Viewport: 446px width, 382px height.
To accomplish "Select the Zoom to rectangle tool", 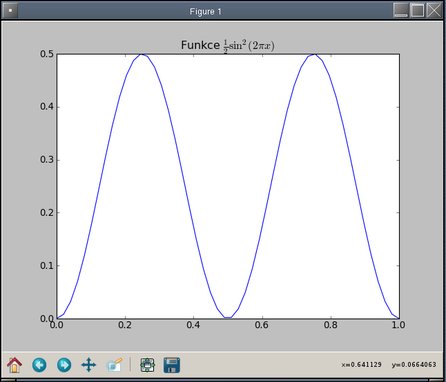I will point(114,365).
